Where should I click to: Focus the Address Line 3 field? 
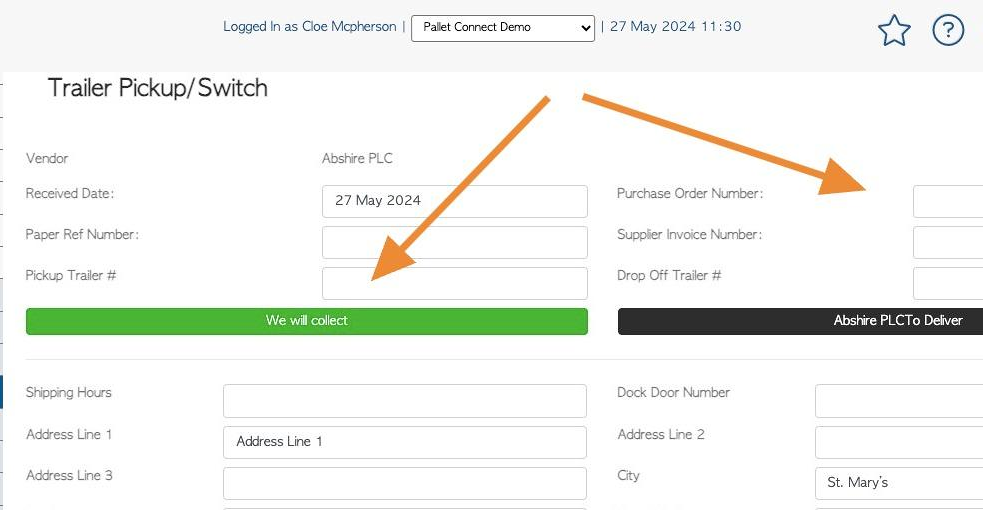405,483
